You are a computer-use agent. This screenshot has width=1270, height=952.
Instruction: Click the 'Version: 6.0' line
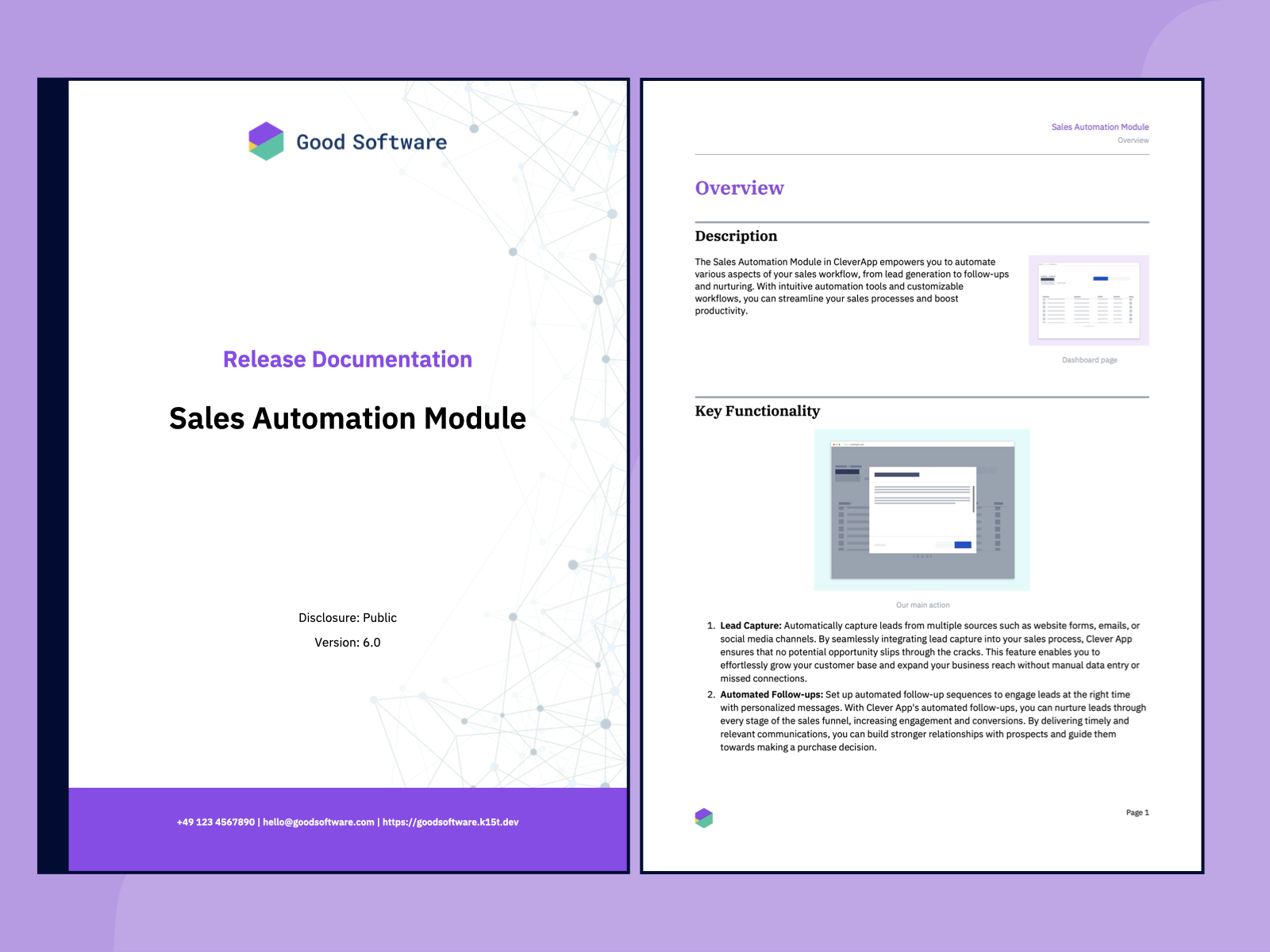348,643
